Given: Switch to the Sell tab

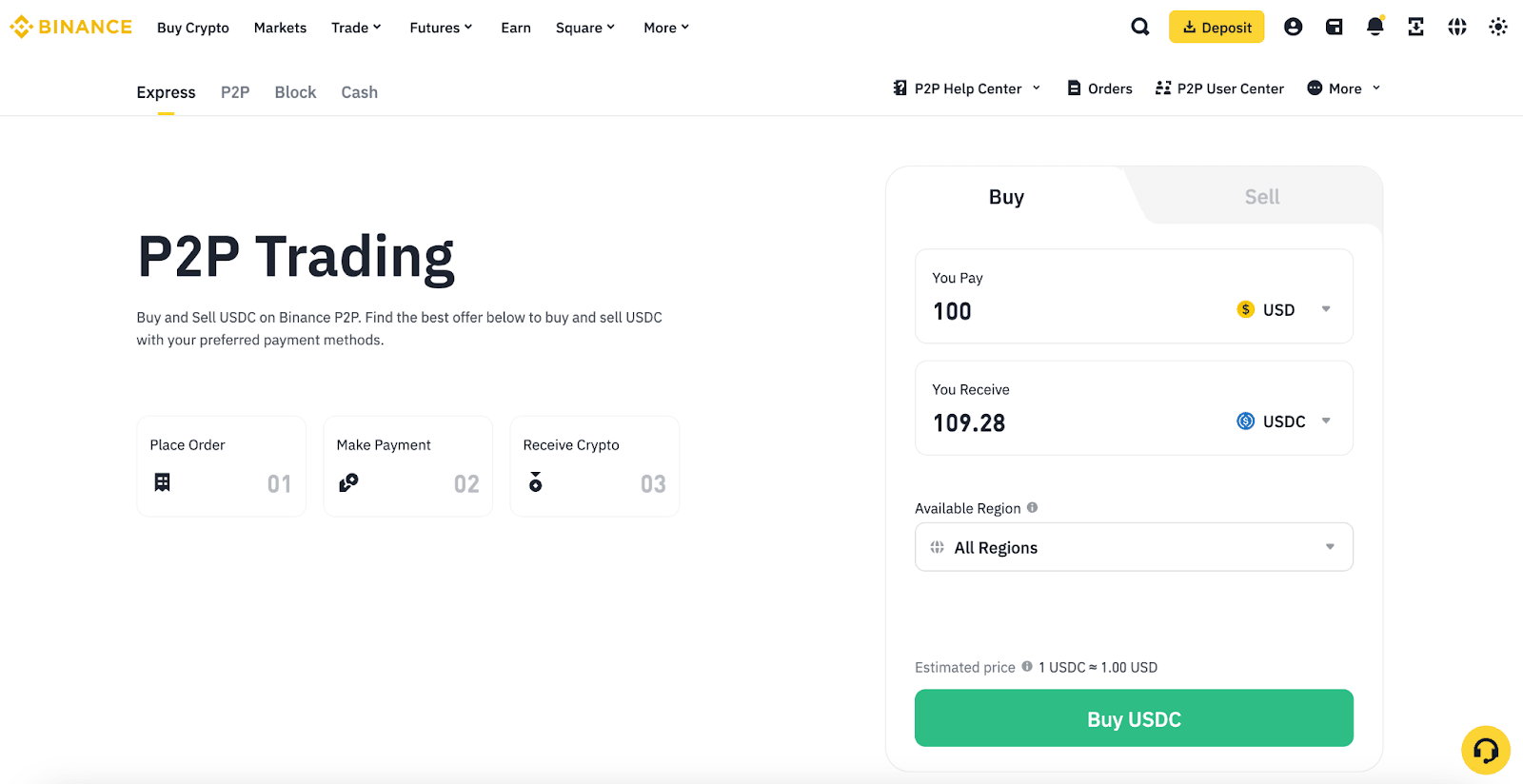Looking at the screenshot, I should point(1261,197).
